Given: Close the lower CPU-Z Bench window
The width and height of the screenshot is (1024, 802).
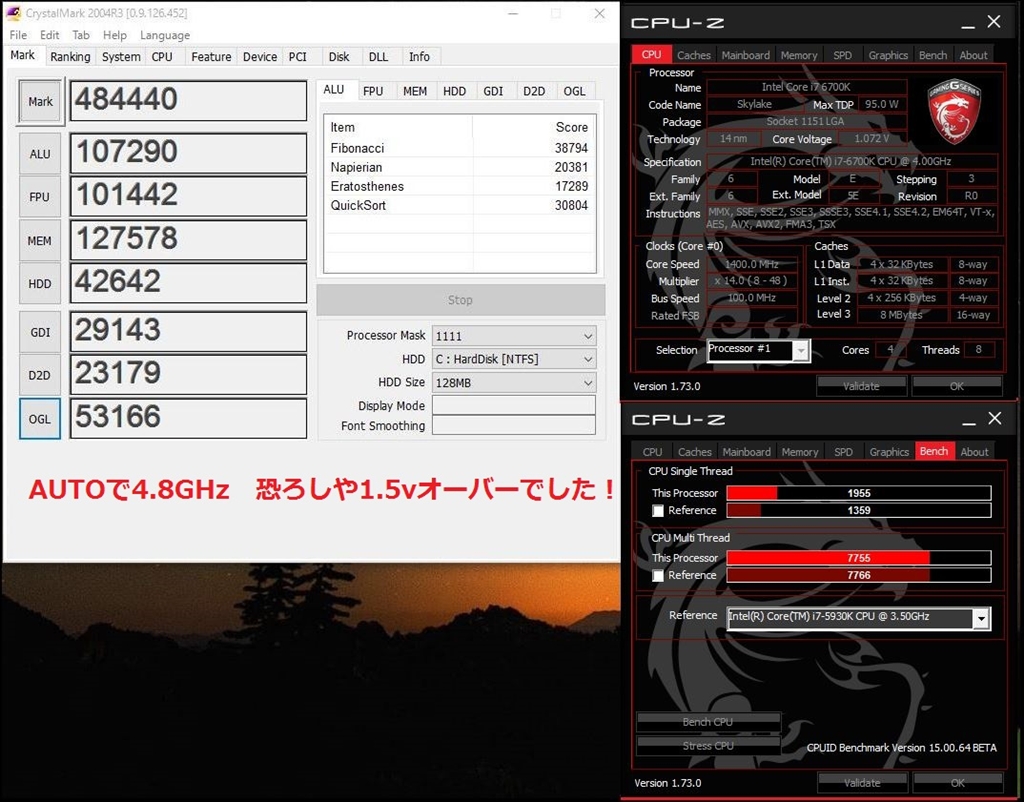Looking at the screenshot, I should point(995,419).
